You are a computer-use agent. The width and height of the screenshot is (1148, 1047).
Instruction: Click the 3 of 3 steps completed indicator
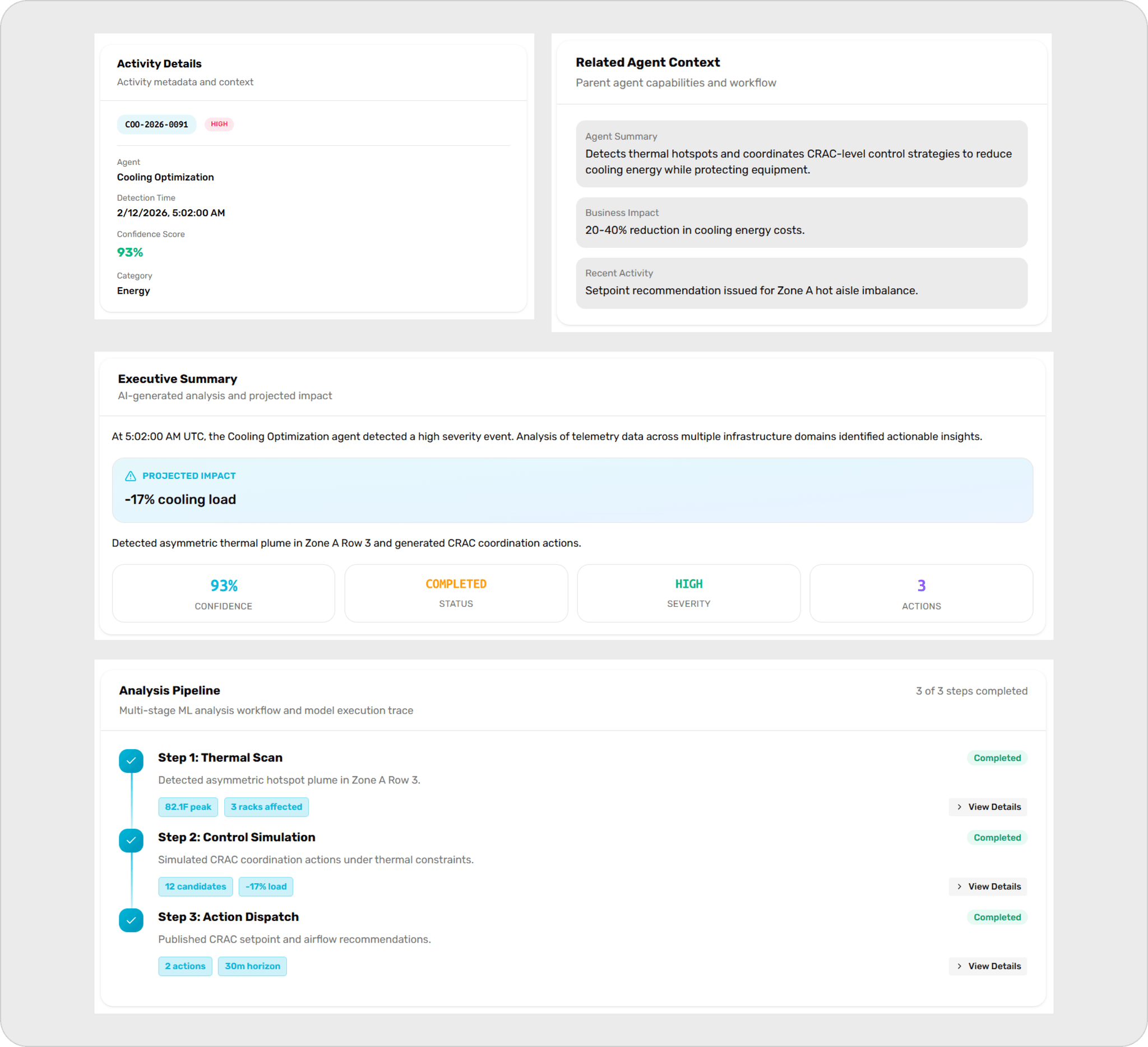(x=971, y=690)
